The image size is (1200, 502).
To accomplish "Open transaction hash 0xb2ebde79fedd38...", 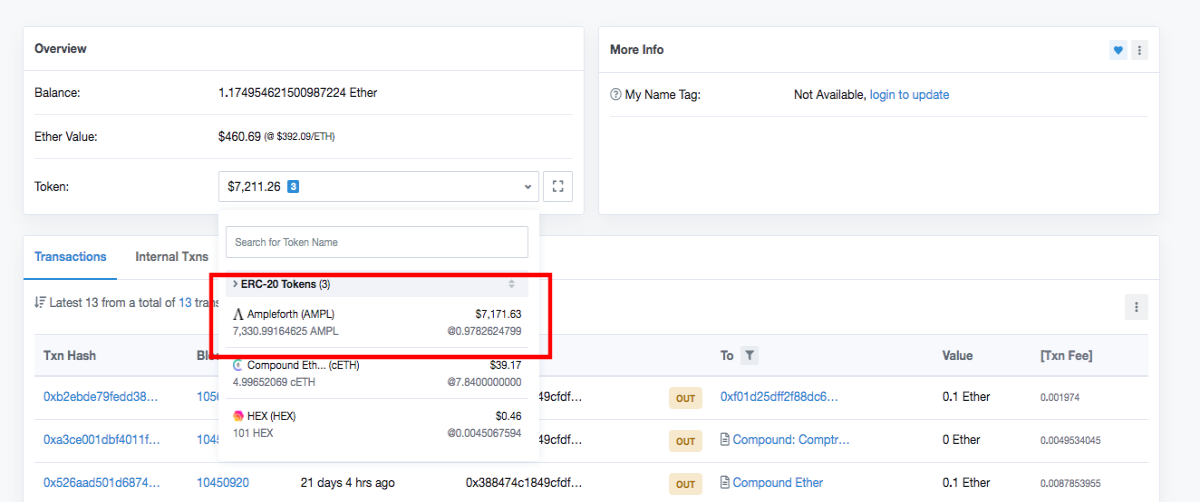I will [101, 397].
